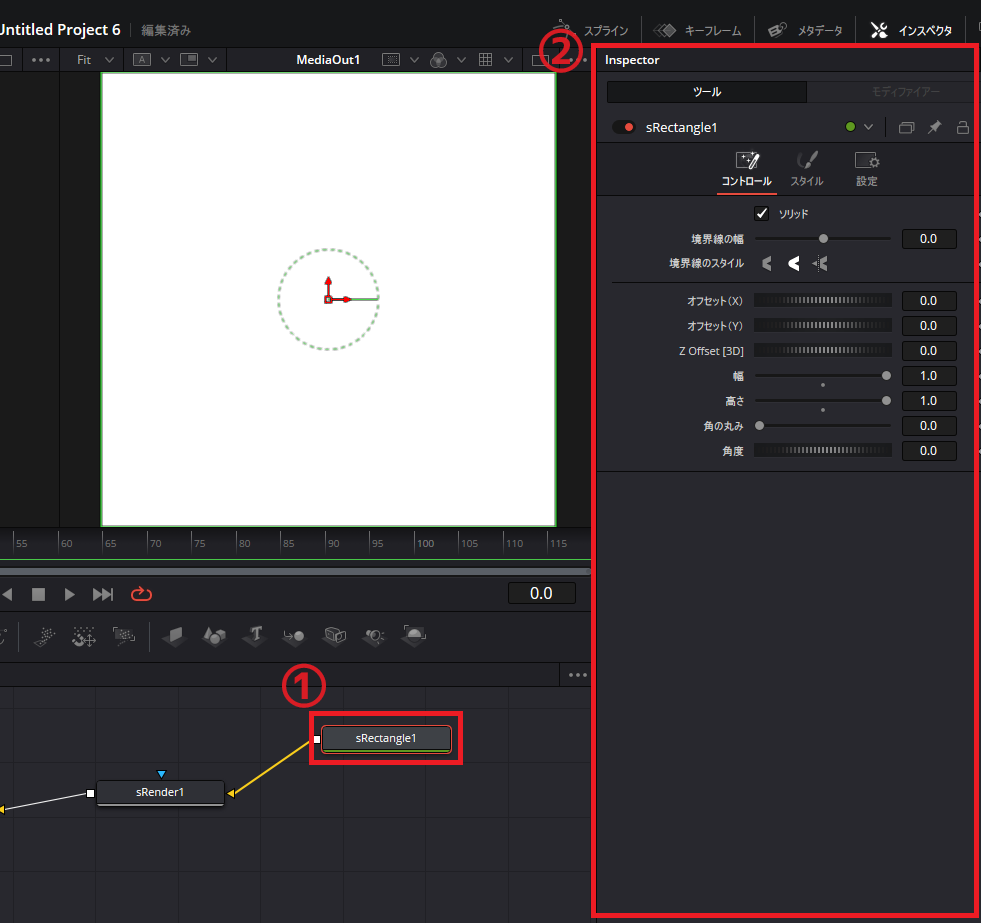Click the 角の丸み slider handle
Viewport: 981px width, 923px height.
(760, 426)
